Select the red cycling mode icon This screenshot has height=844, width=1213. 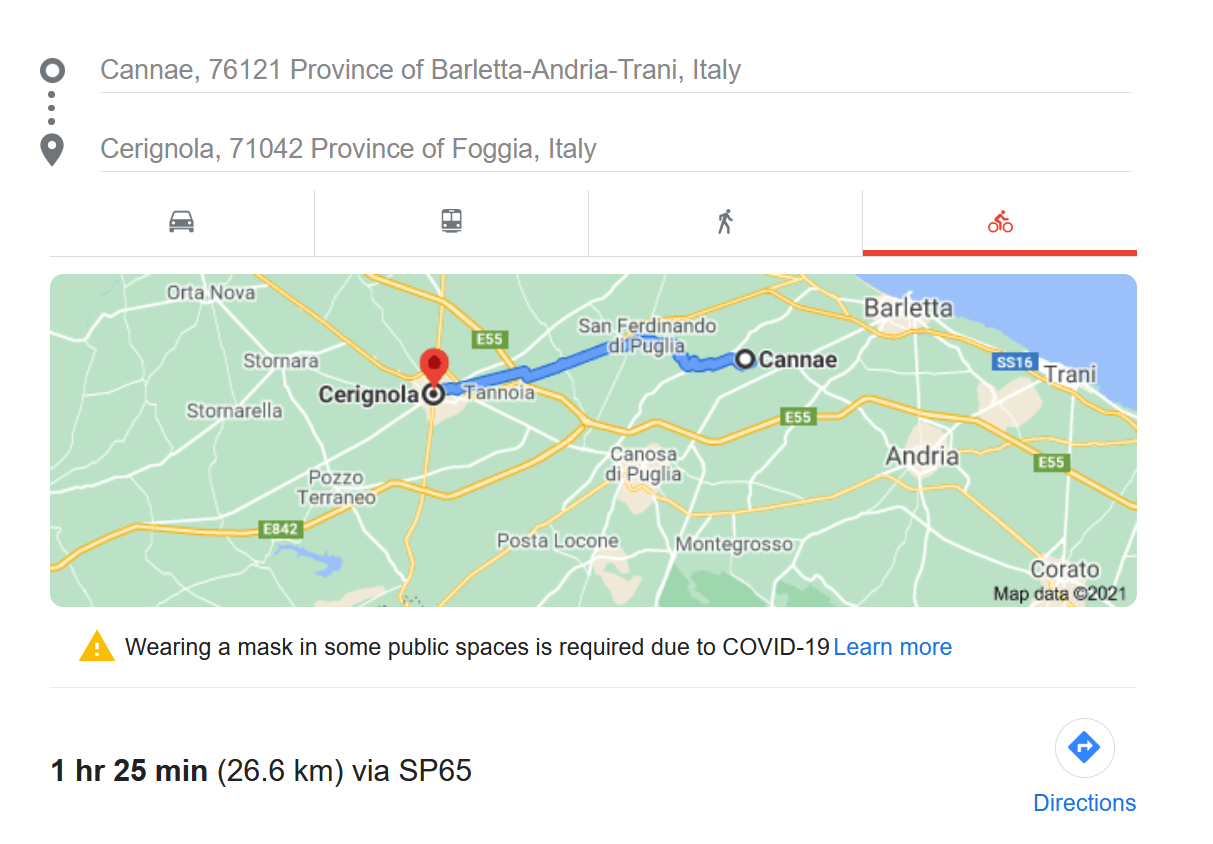point(1000,221)
